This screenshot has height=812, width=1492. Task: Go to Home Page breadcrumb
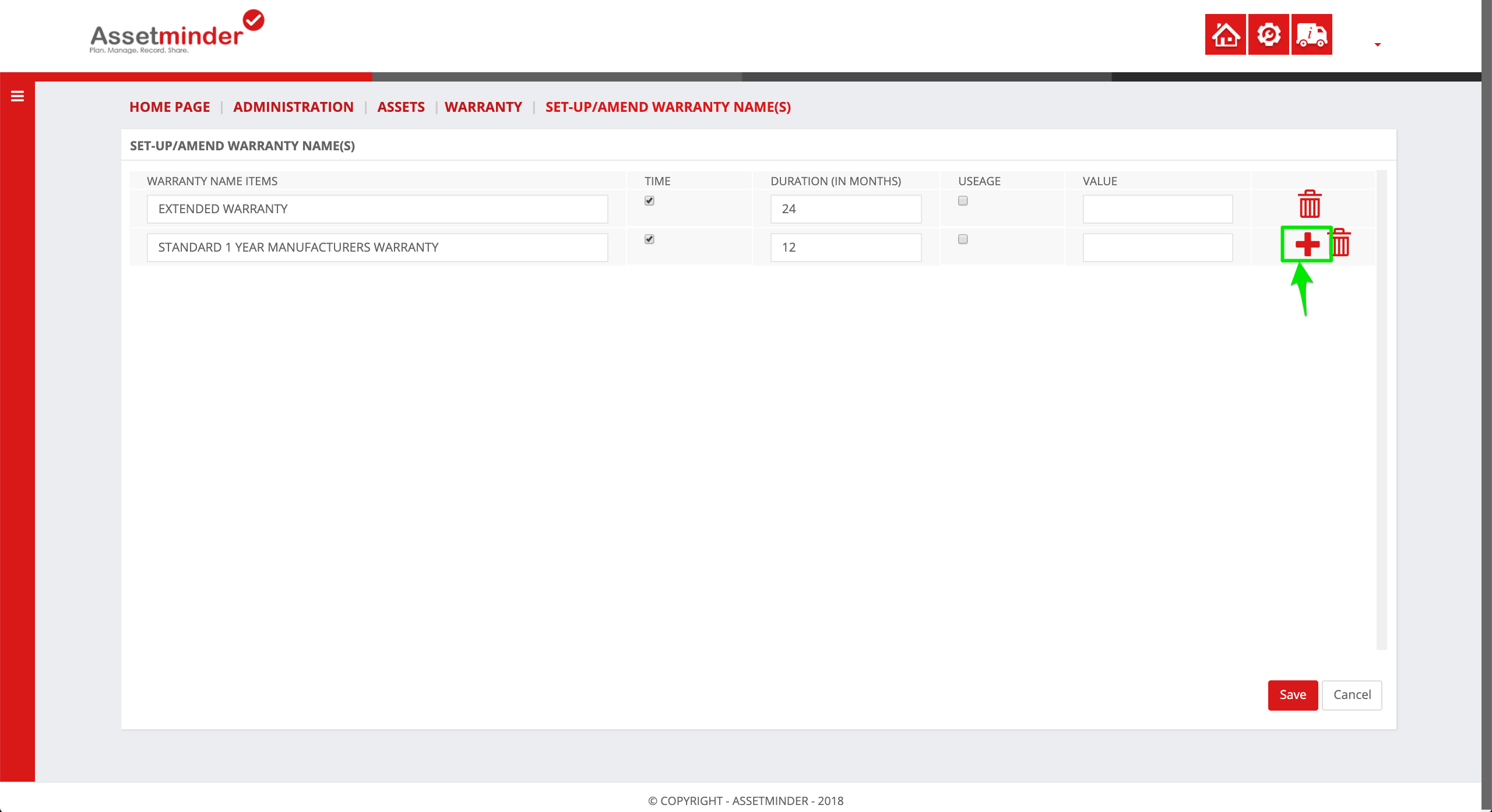(x=170, y=107)
